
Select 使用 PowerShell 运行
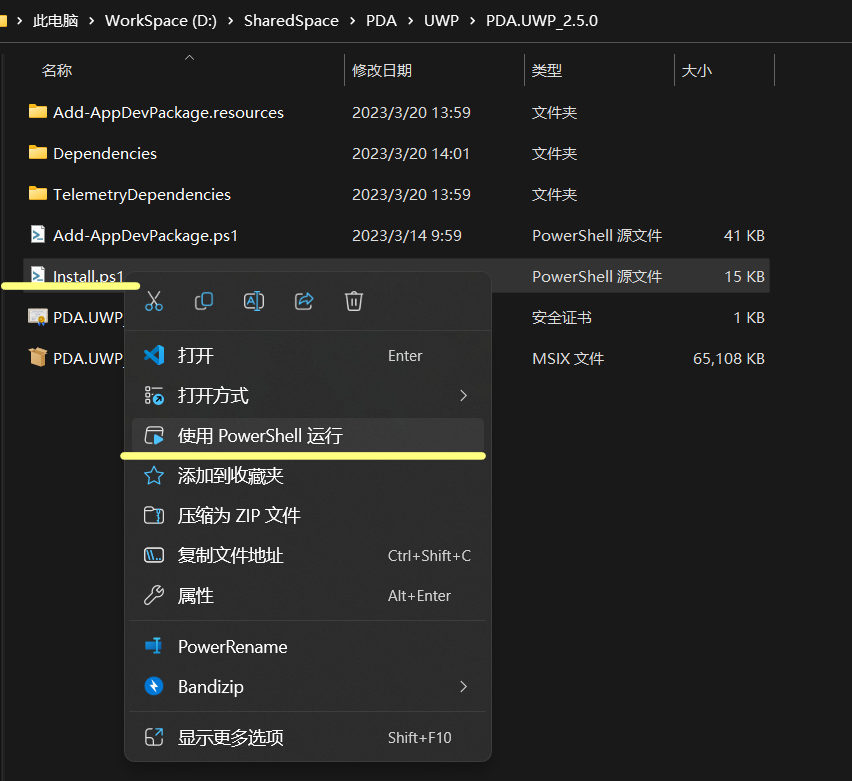(x=308, y=436)
